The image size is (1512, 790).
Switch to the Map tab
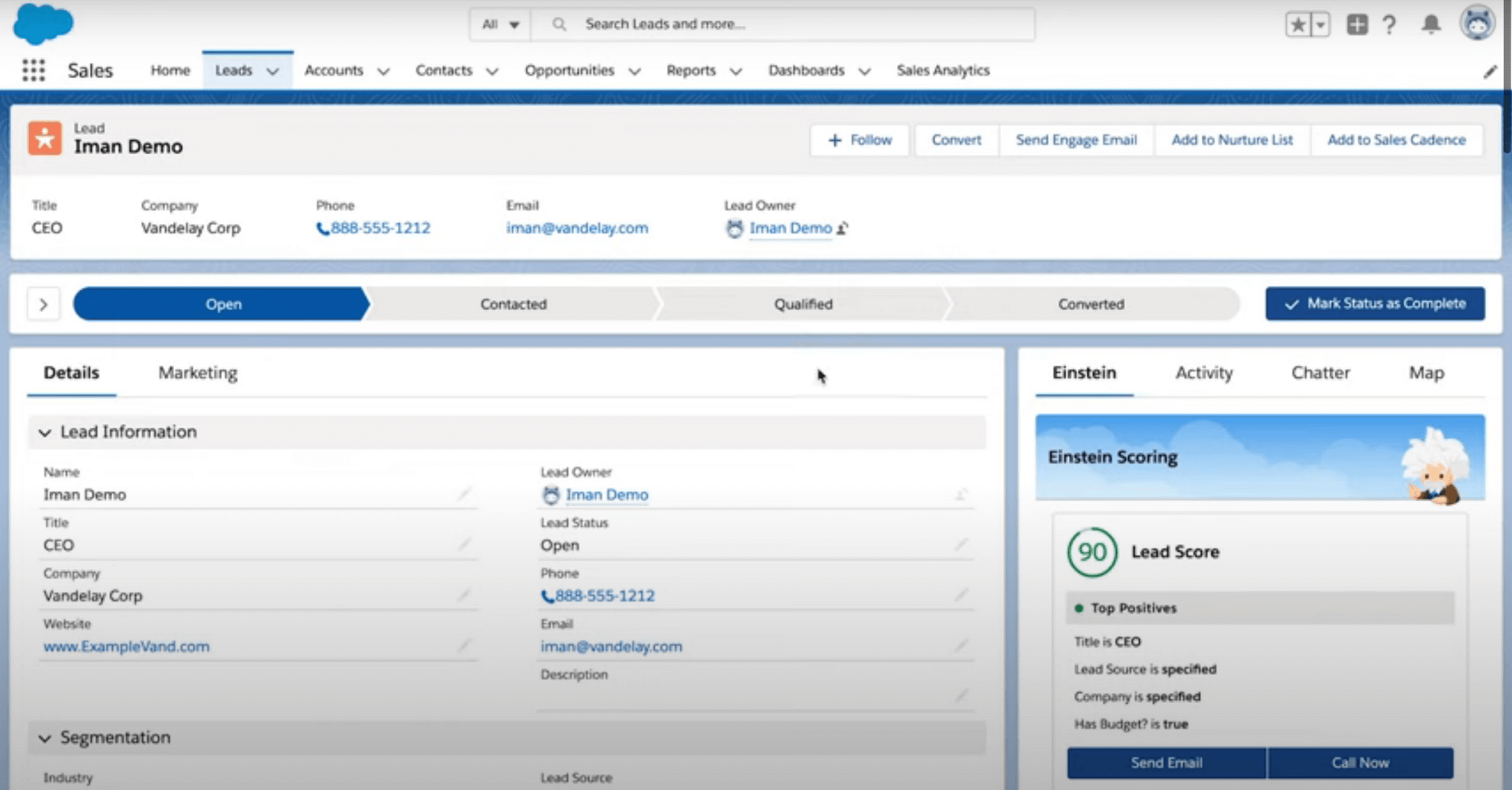coord(1426,373)
